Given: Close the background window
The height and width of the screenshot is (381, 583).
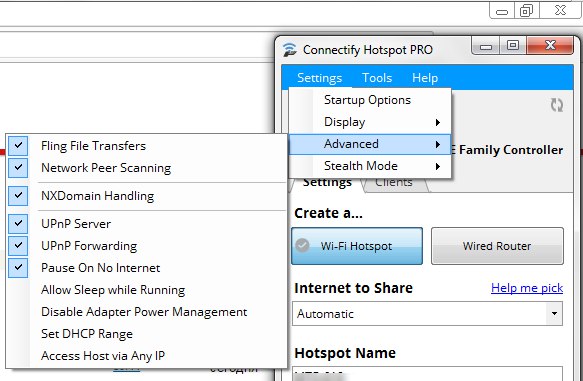Looking at the screenshot, I should coord(560,10).
